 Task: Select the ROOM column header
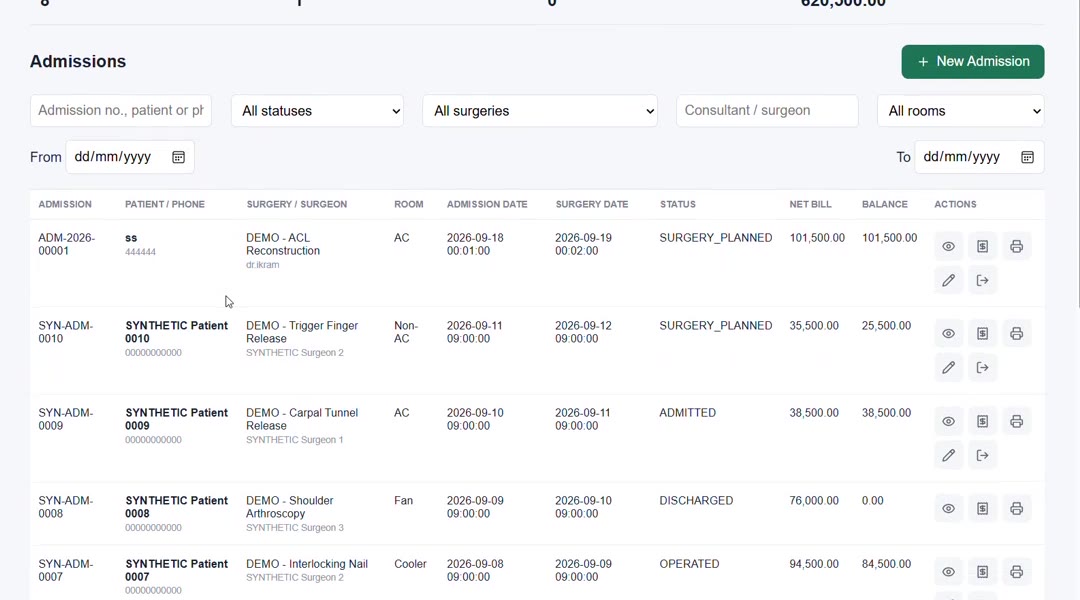pyautogui.click(x=408, y=205)
